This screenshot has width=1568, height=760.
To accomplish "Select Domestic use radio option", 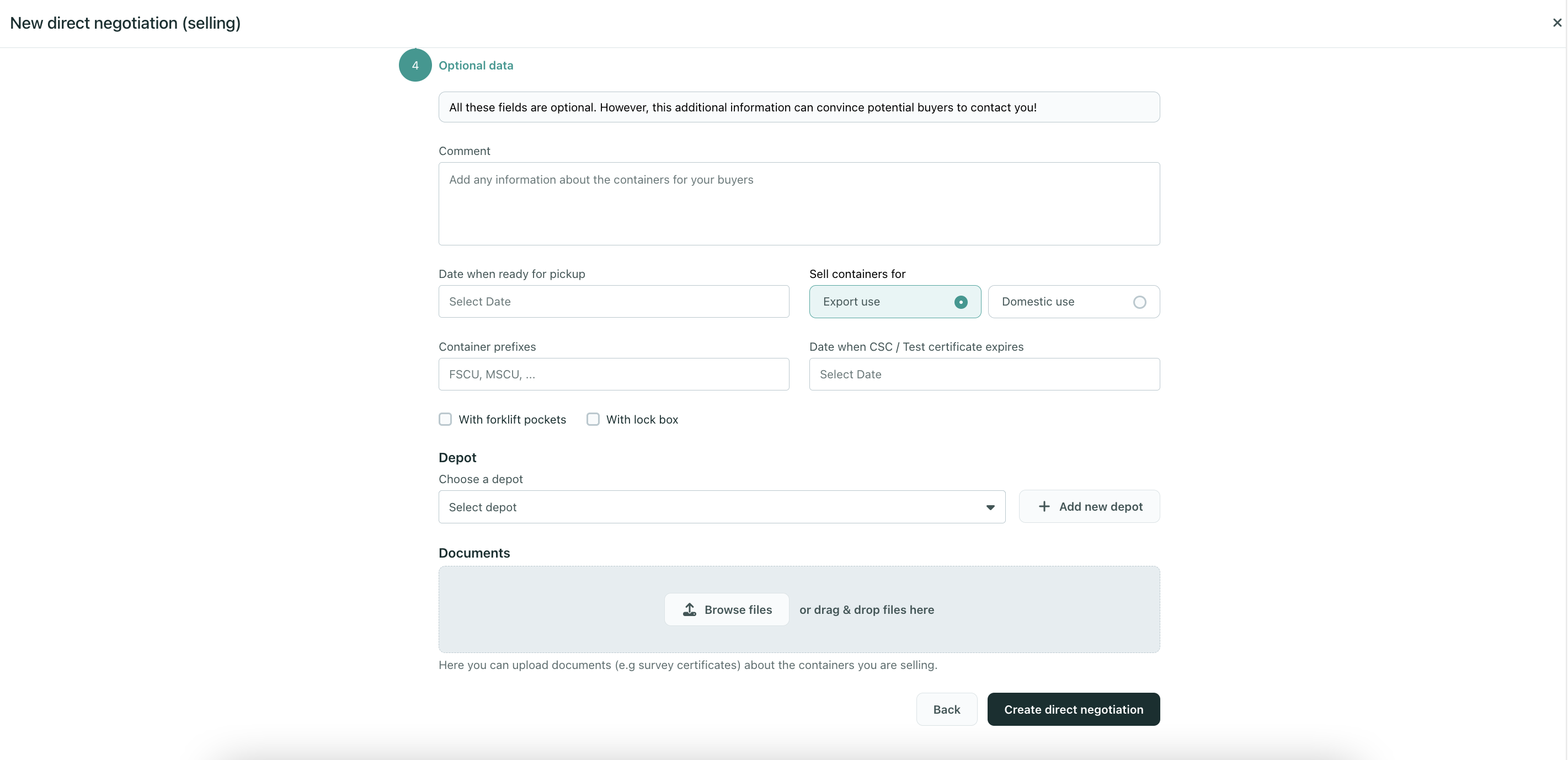I will (1073, 302).
